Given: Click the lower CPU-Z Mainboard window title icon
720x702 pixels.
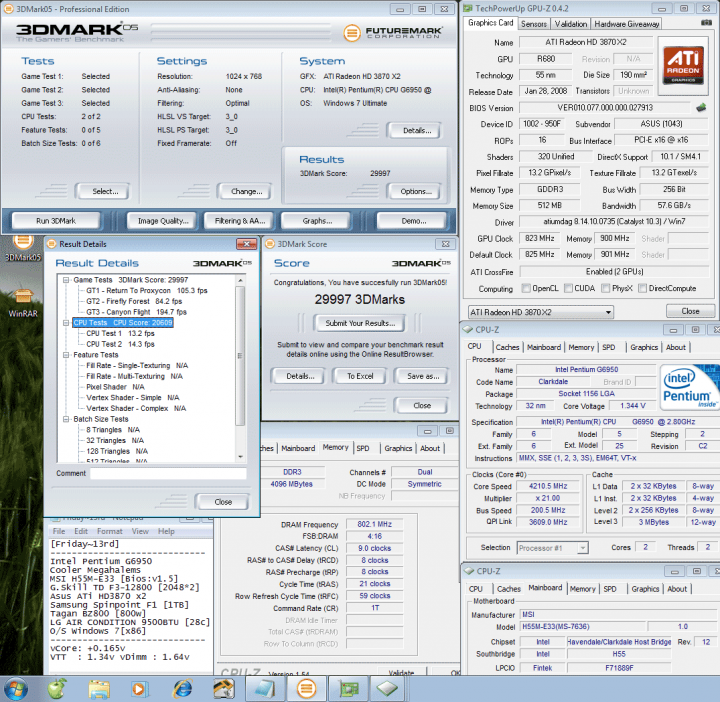Looking at the screenshot, I should (x=468, y=571).
